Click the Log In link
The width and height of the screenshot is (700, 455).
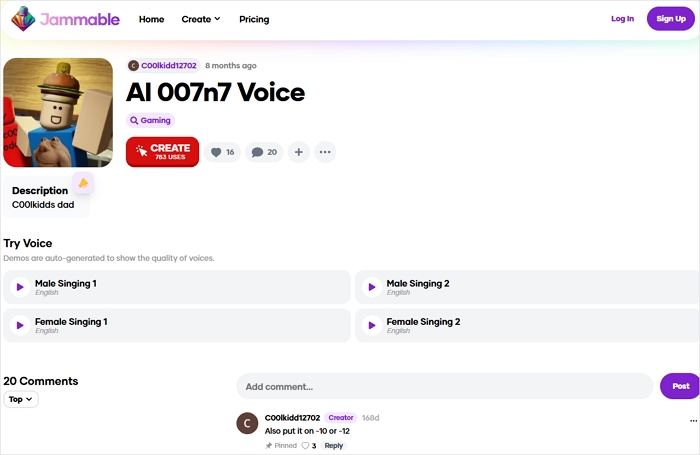[622, 19]
